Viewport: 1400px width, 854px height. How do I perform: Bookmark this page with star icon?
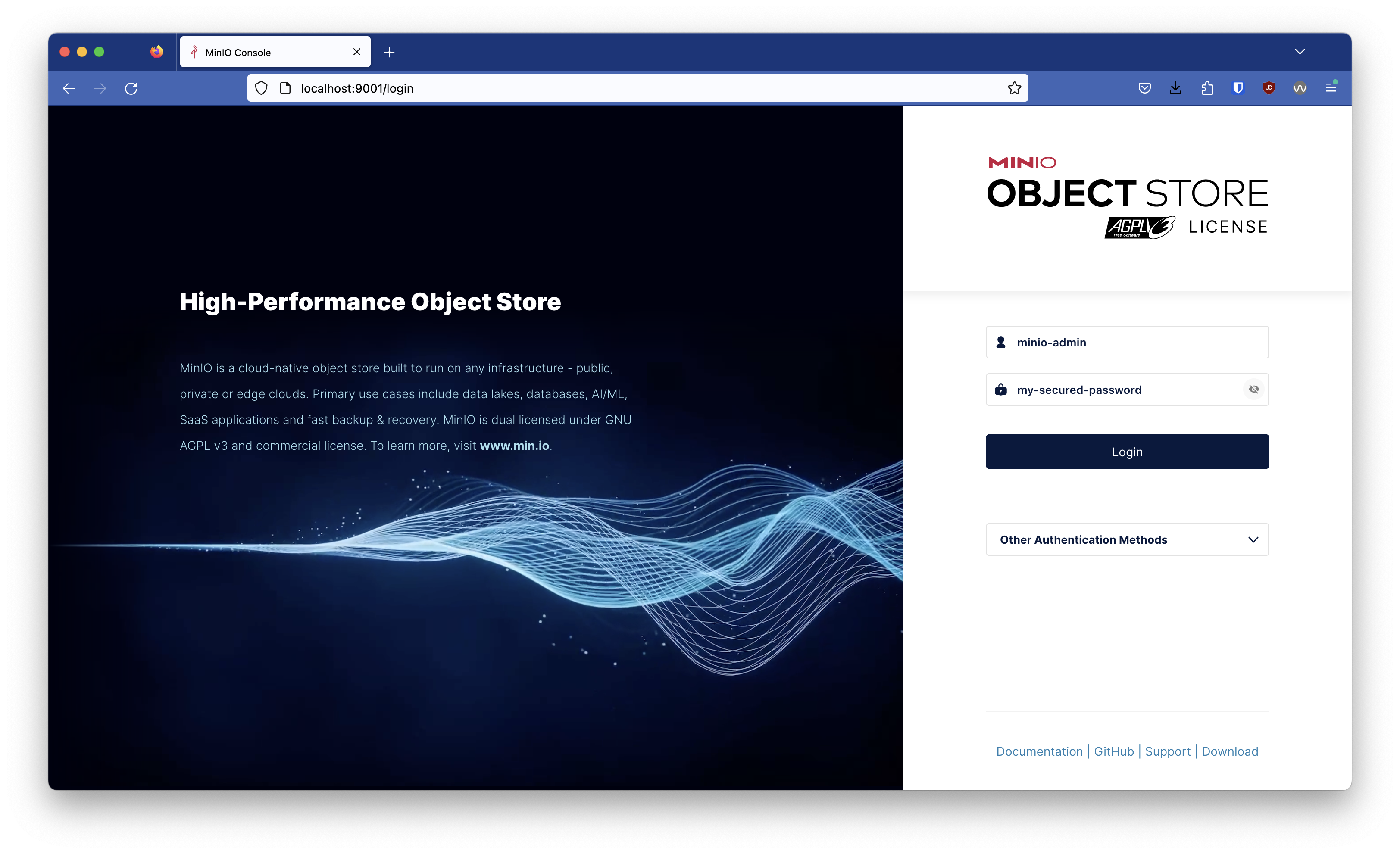(x=1014, y=88)
